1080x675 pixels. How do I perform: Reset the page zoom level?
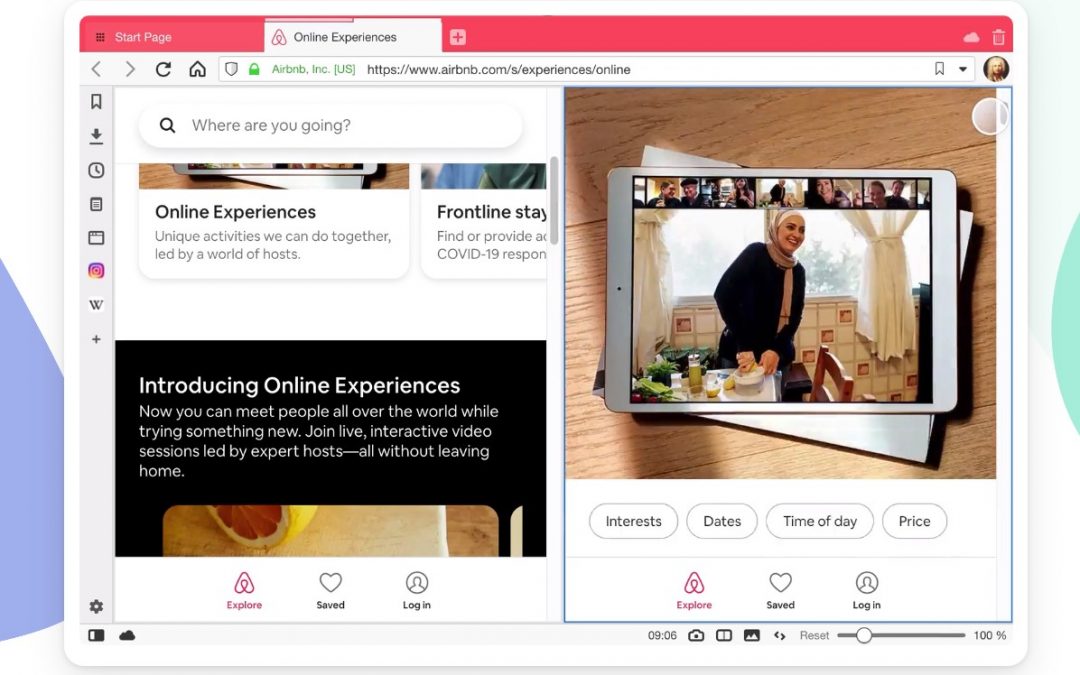pyautogui.click(x=814, y=635)
